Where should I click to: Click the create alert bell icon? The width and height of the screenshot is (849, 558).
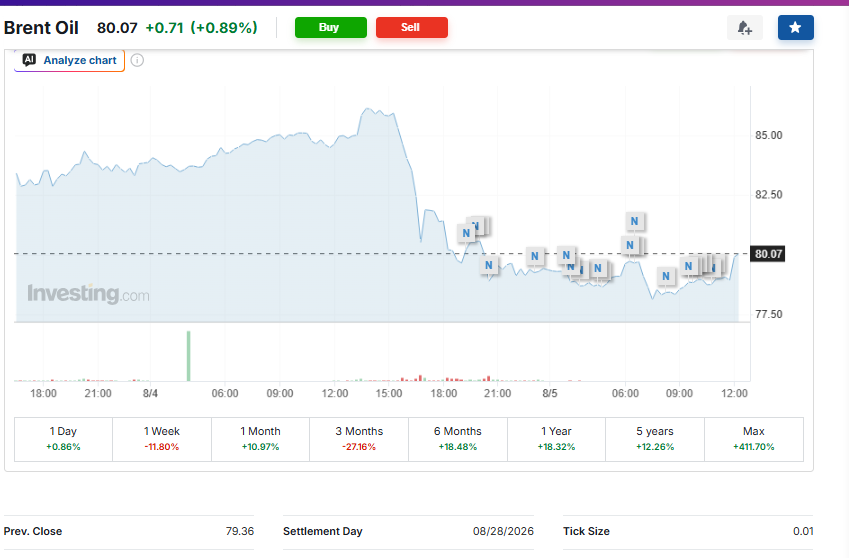[x=744, y=28]
